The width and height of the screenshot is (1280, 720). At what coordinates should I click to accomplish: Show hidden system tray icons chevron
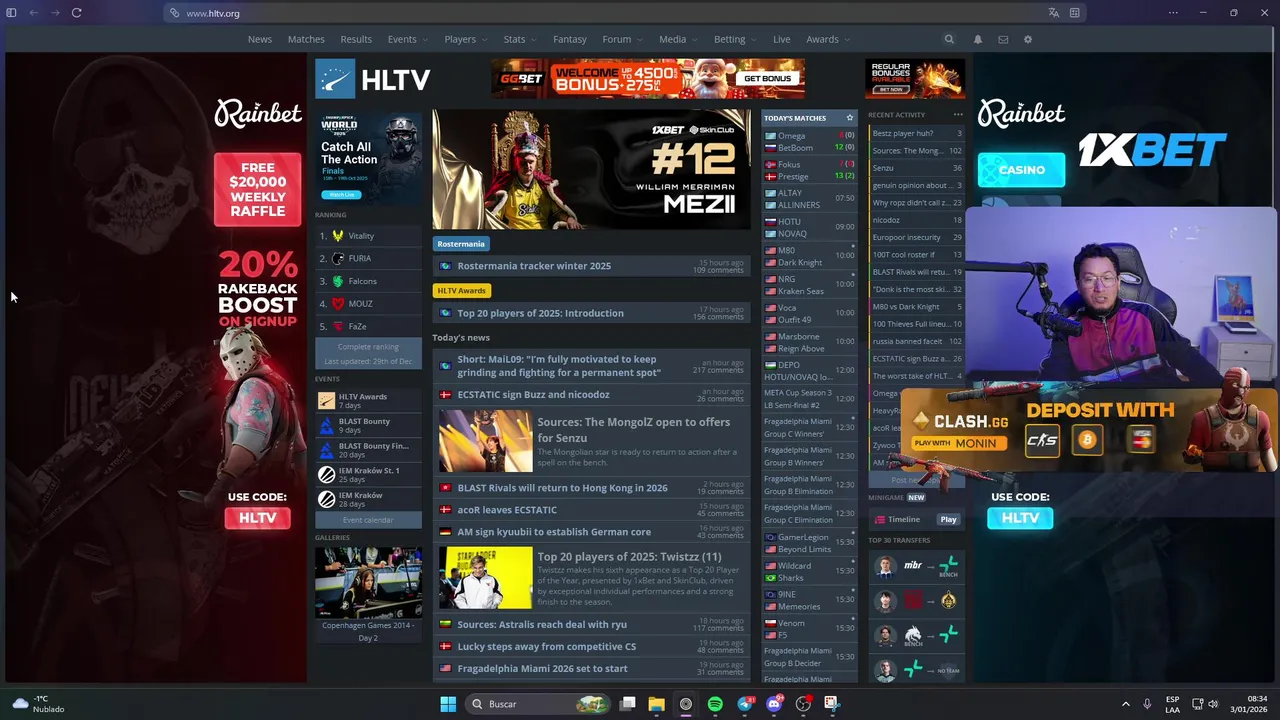pyautogui.click(x=1125, y=704)
